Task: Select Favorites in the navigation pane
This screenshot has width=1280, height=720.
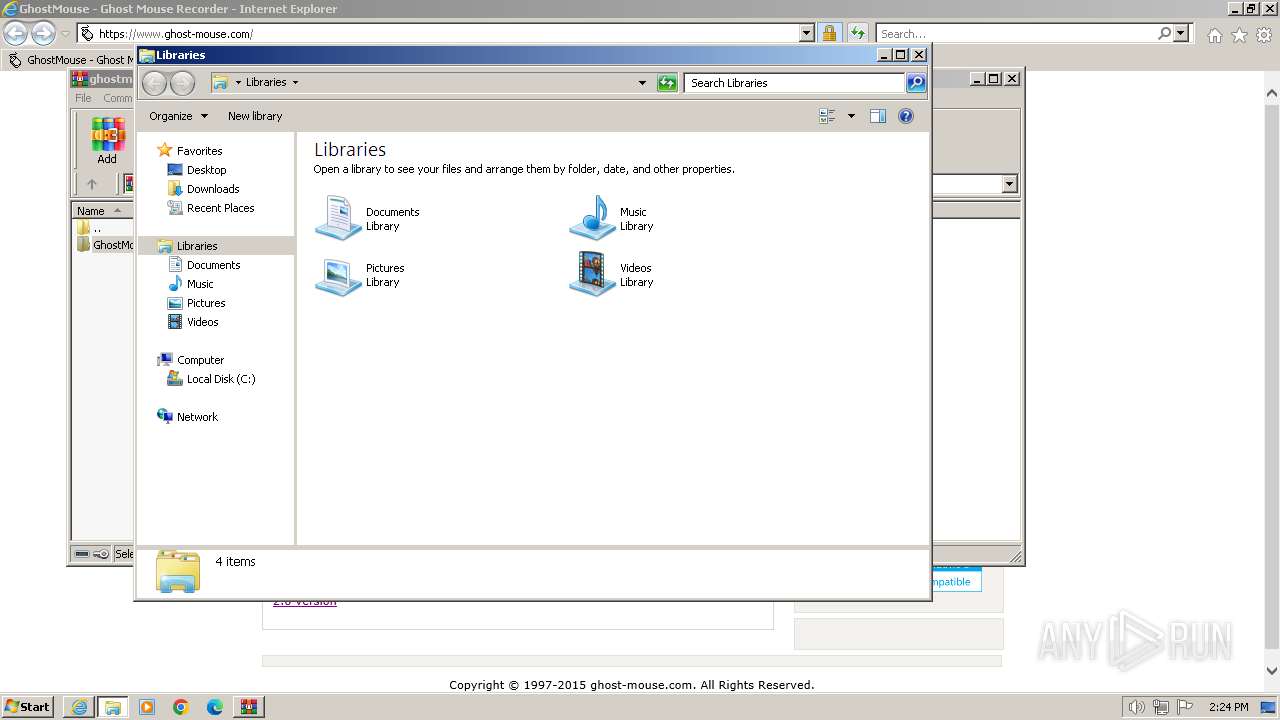Action: [199, 151]
